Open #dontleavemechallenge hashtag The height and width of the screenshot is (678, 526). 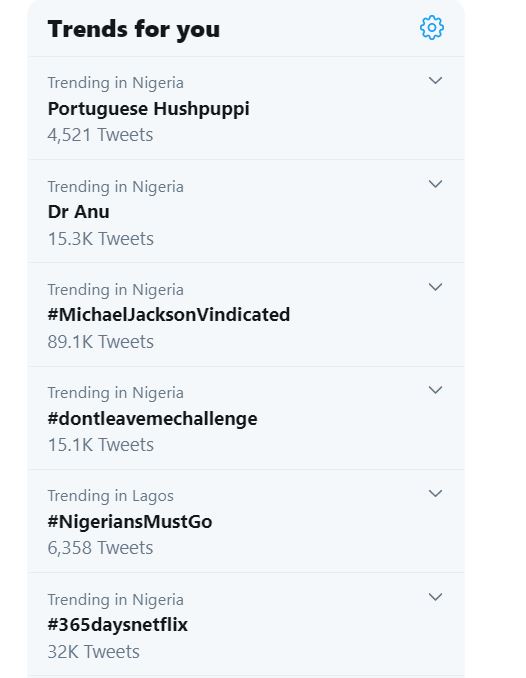pos(152,419)
